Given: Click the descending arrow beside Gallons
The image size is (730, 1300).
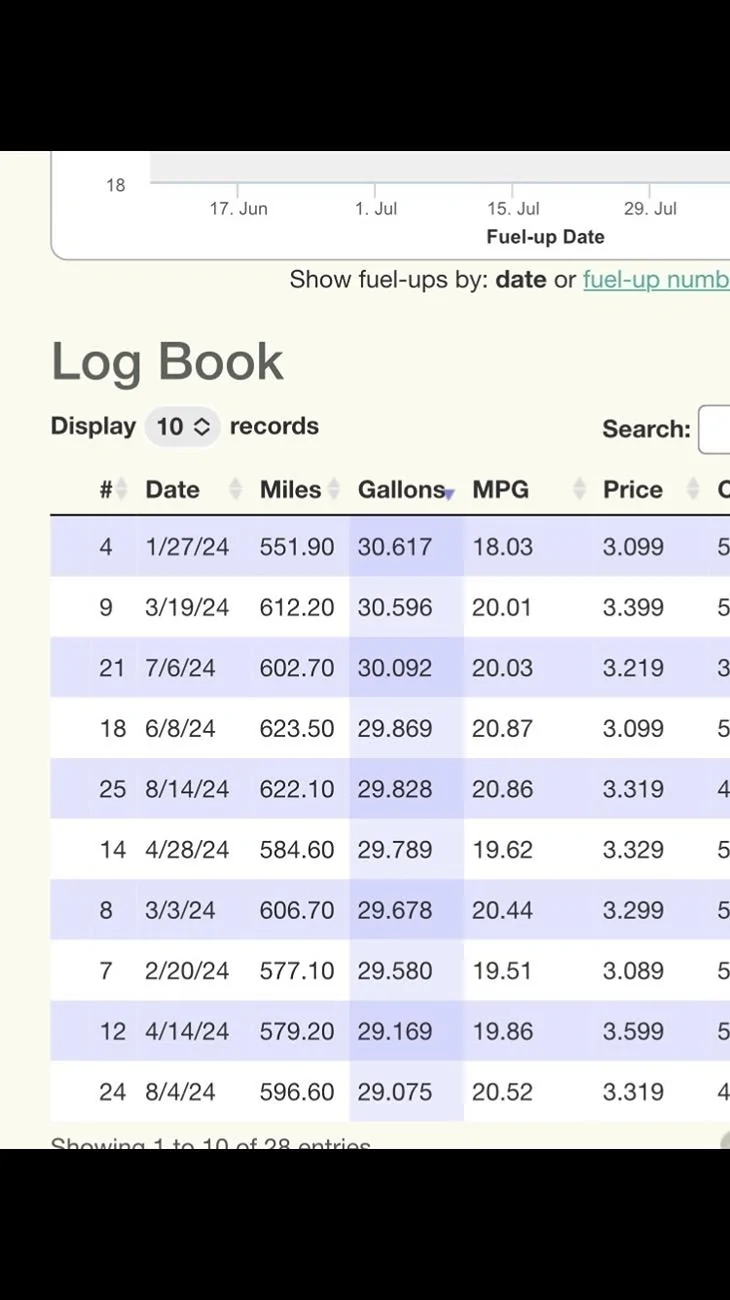Looking at the screenshot, I should tap(450, 493).
